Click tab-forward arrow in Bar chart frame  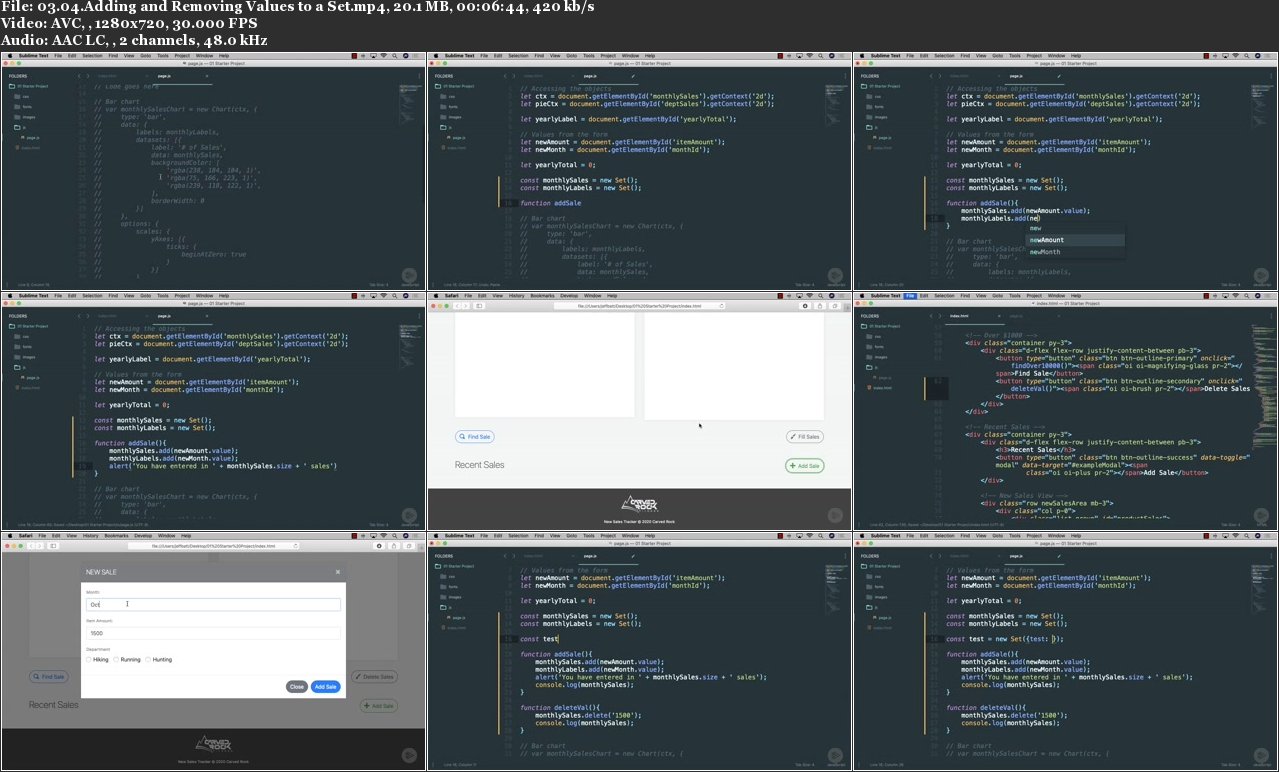coord(90,75)
